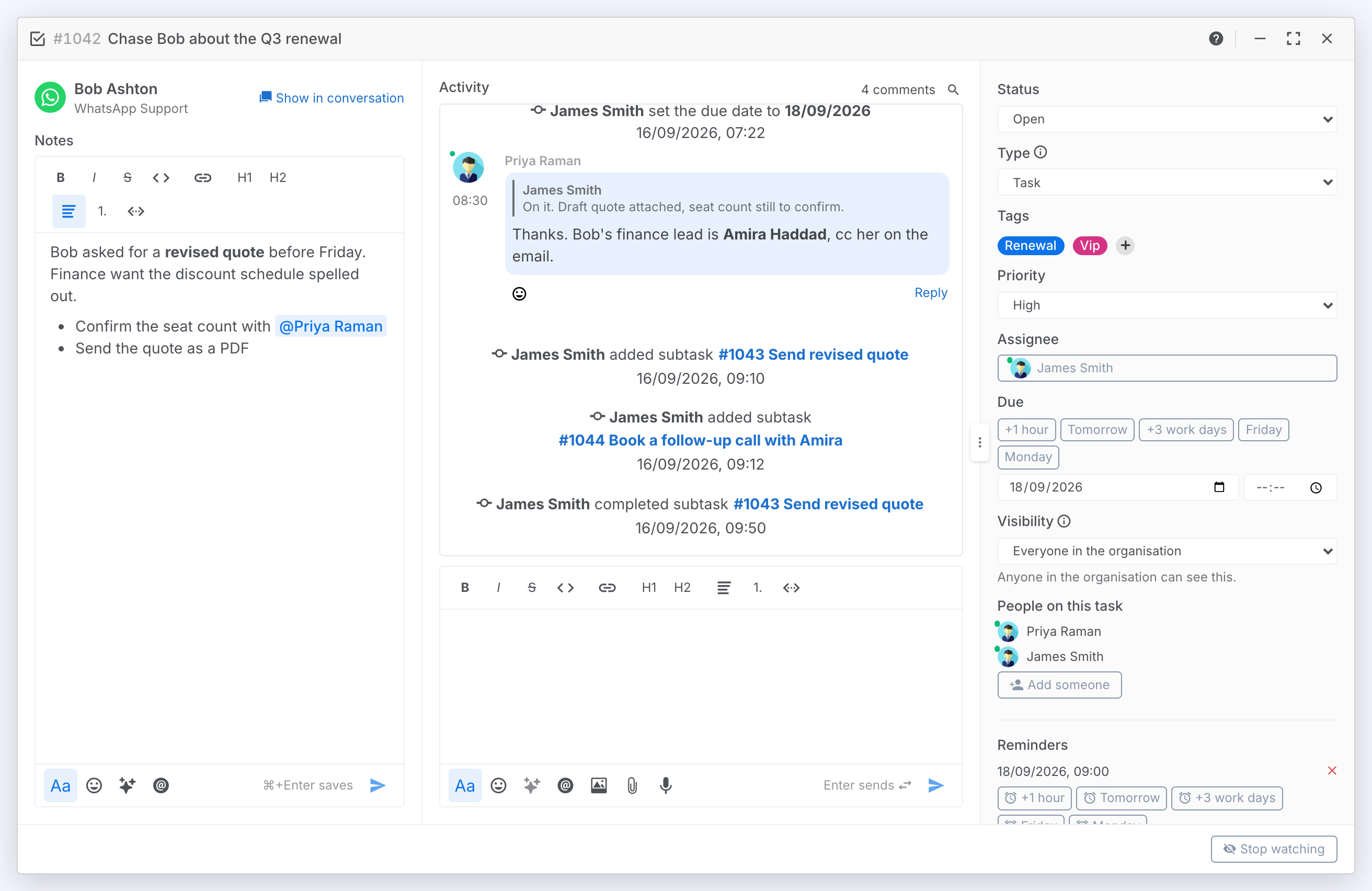Insert a link in the Notes toolbar
Image resolution: width=1372 pixels, height=891 pixels.
202,177
